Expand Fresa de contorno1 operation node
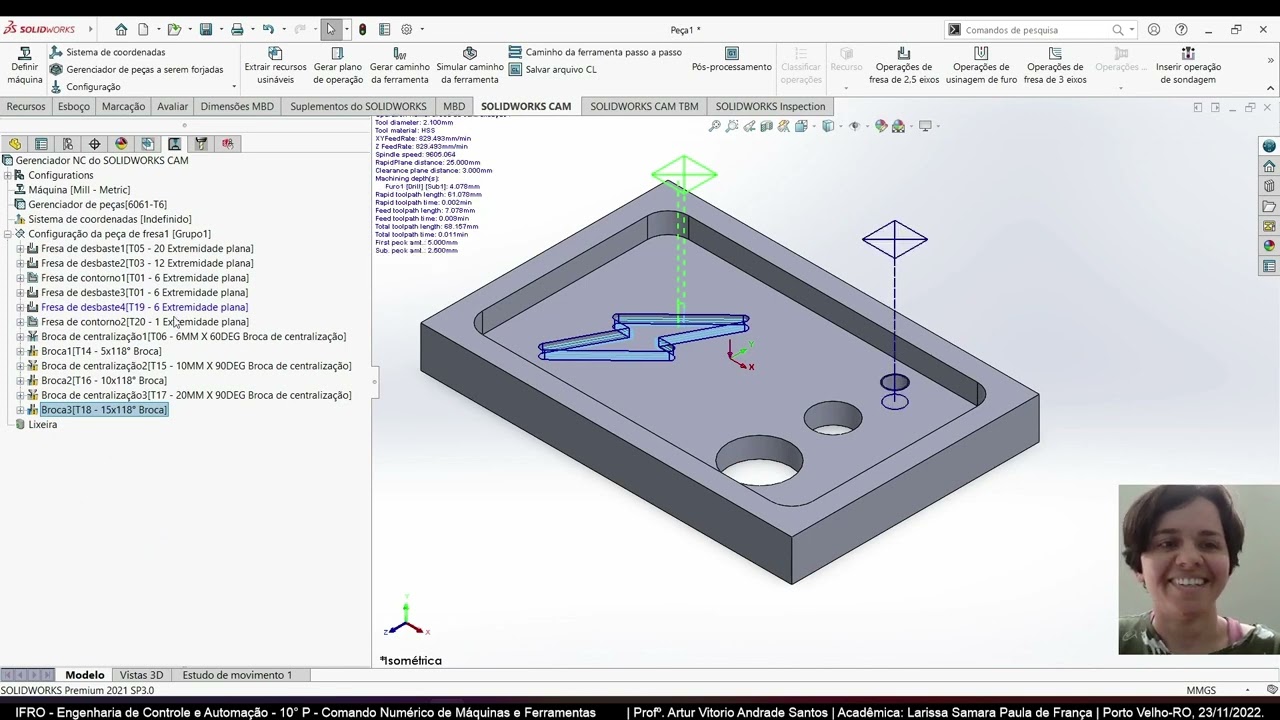 click(x=20, y=278)
